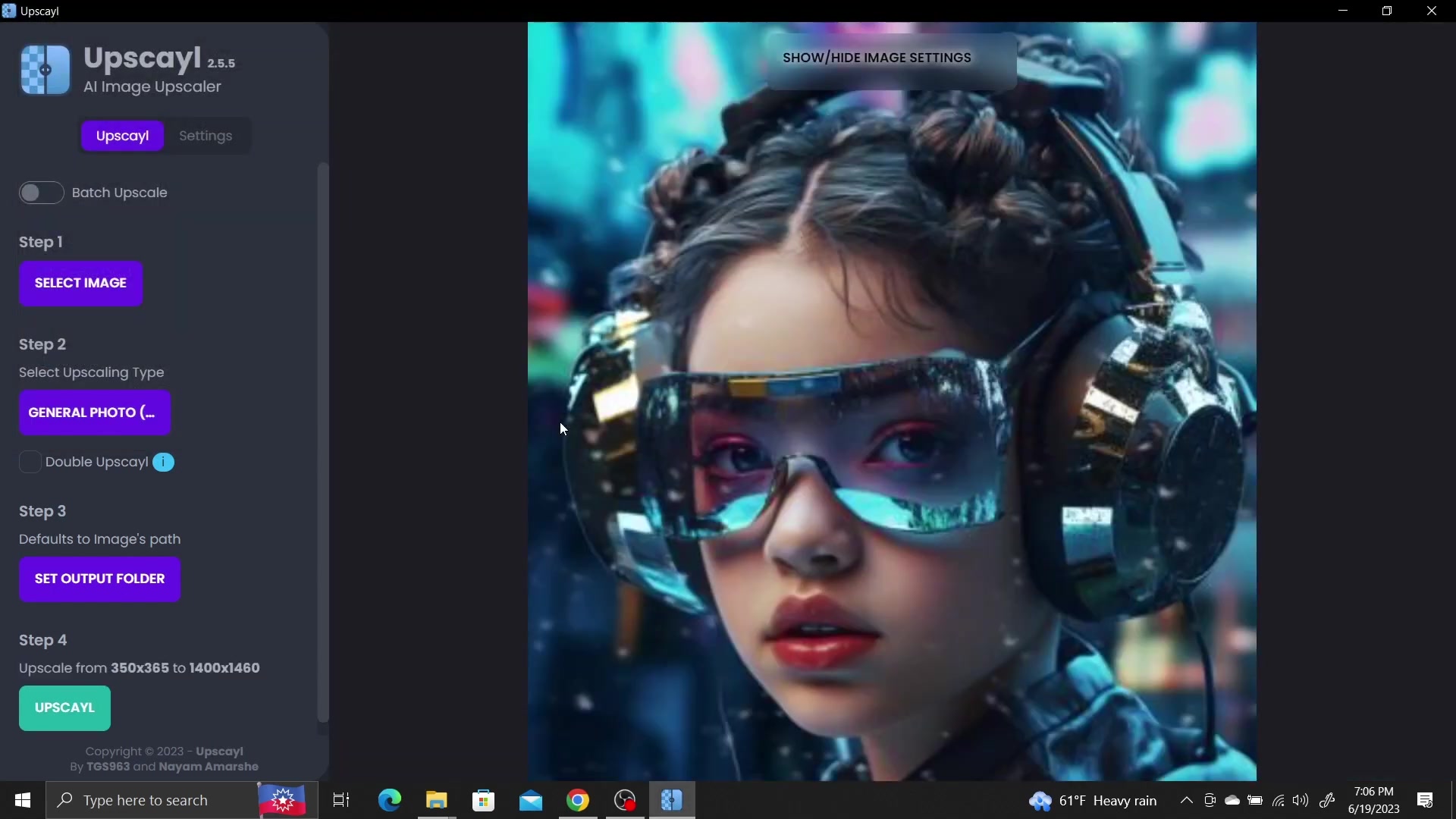Expand hidden icons in the system tray
The height and width of the screenshot is (819, 1456).
[1185, 800]
